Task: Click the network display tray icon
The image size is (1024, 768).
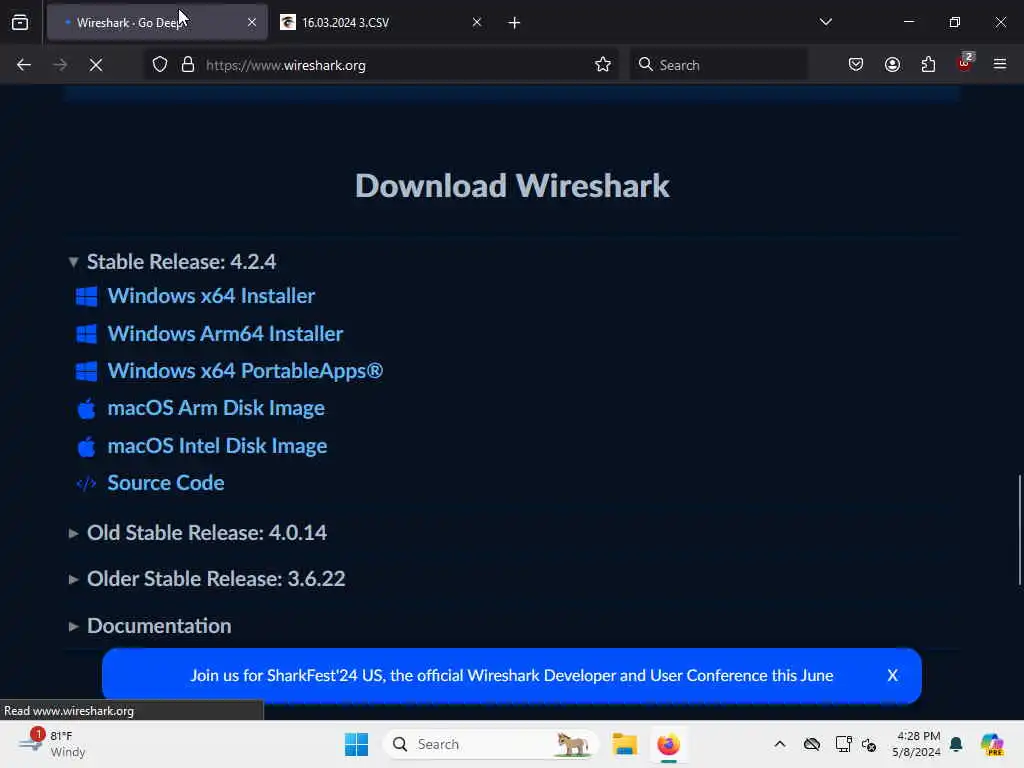Action: 843,744
